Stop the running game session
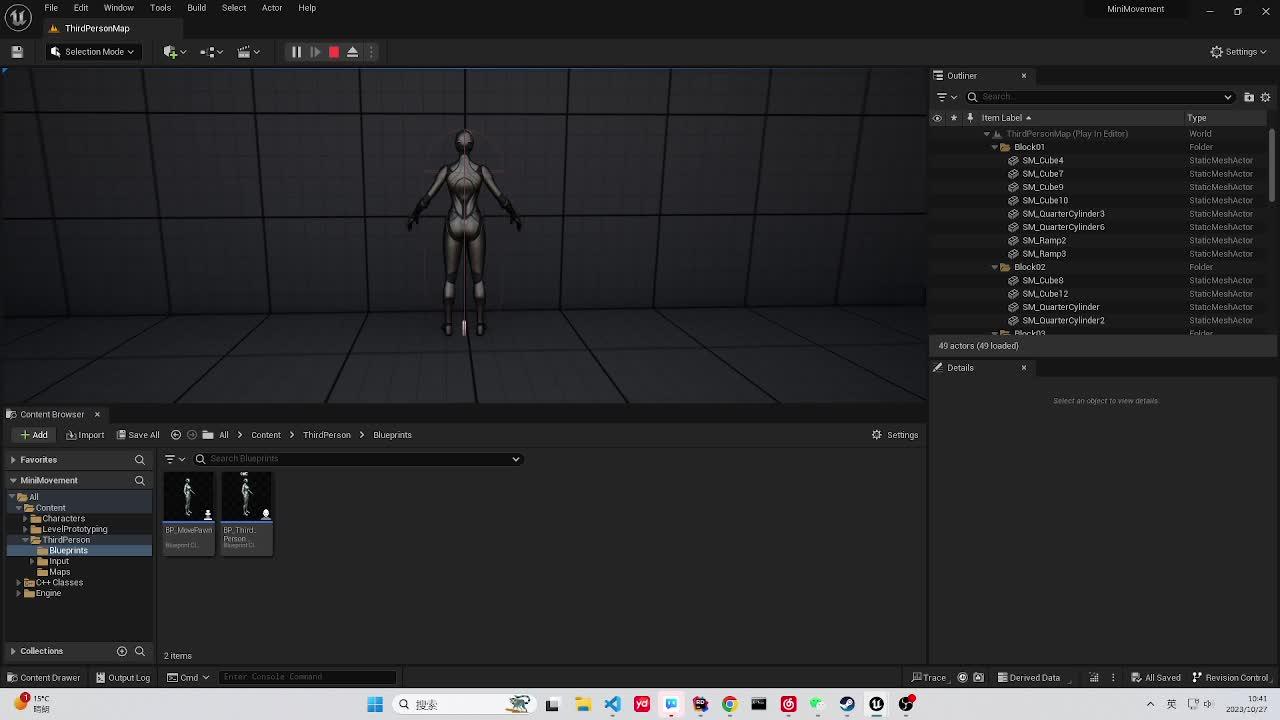The height and width of the screenshot is (720, 1280). tap(333, 52)
